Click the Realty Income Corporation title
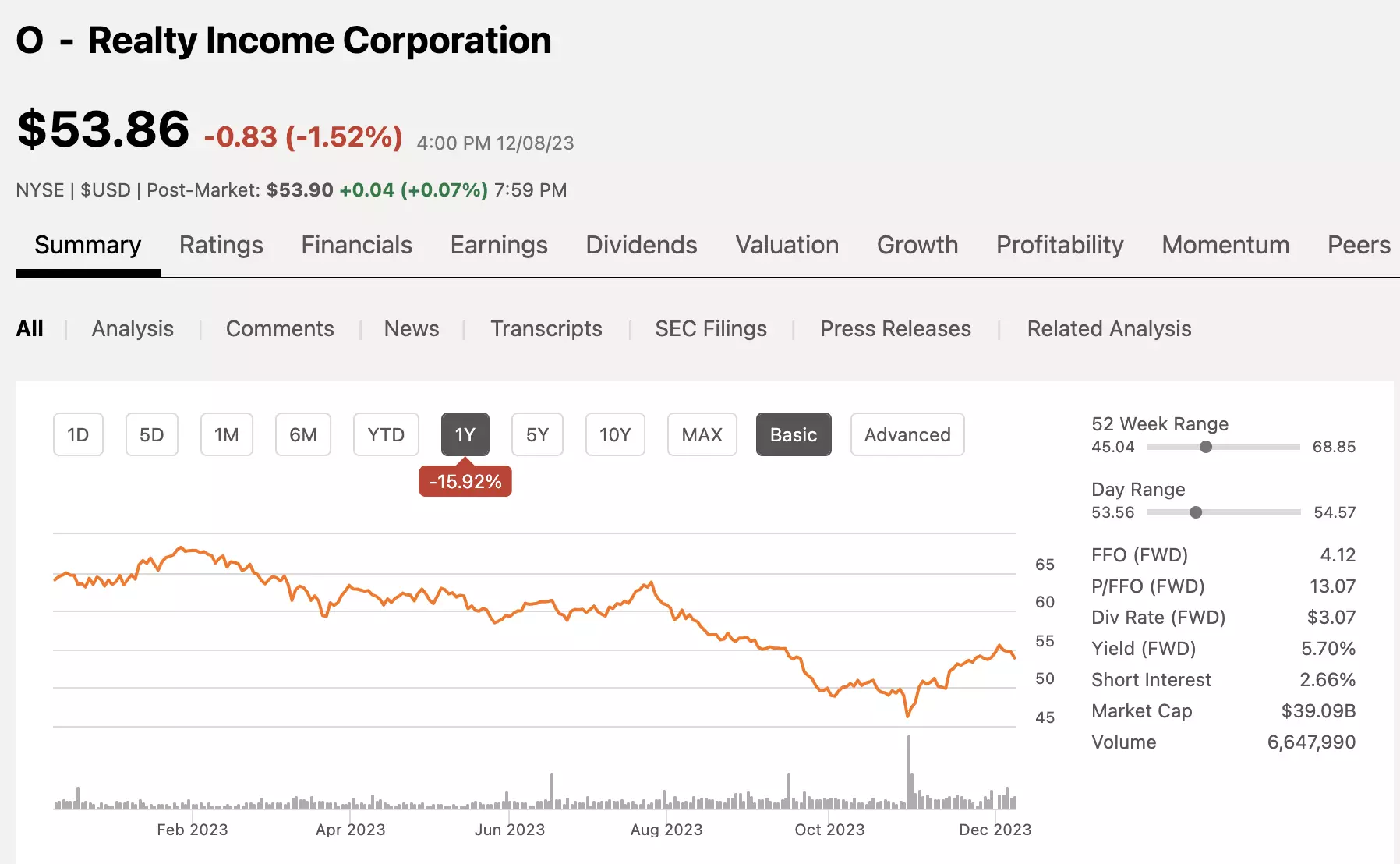The image size is (1400, 864). point(320,41)
